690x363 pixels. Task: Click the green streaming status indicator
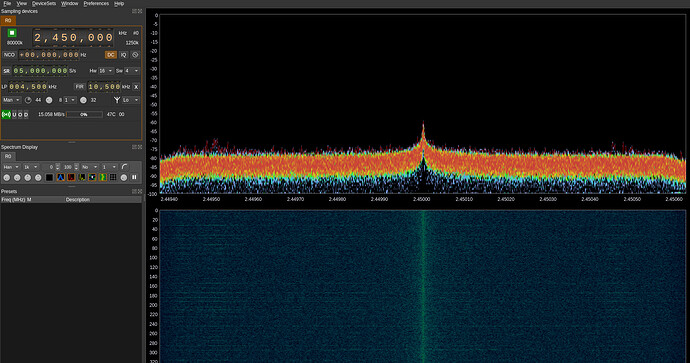point(6,114)
